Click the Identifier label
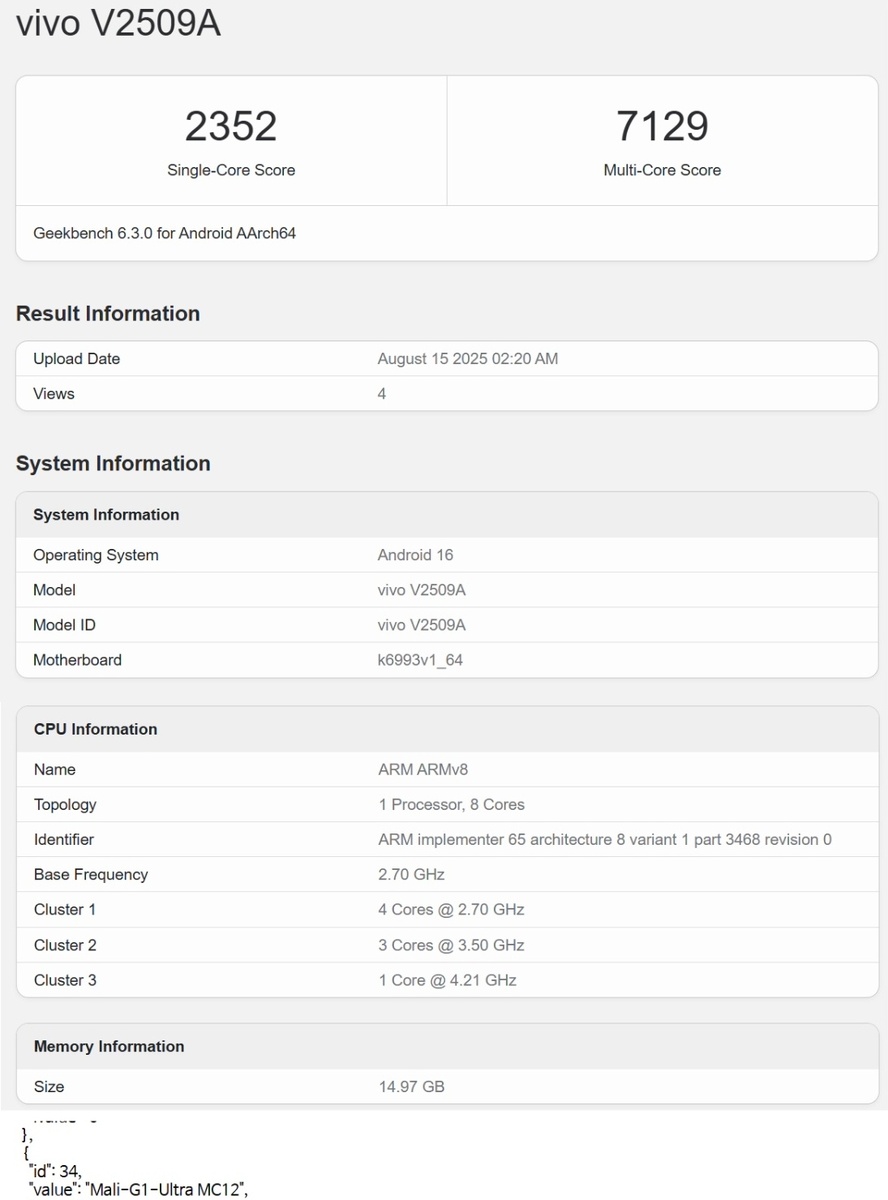 click(64, 840)
